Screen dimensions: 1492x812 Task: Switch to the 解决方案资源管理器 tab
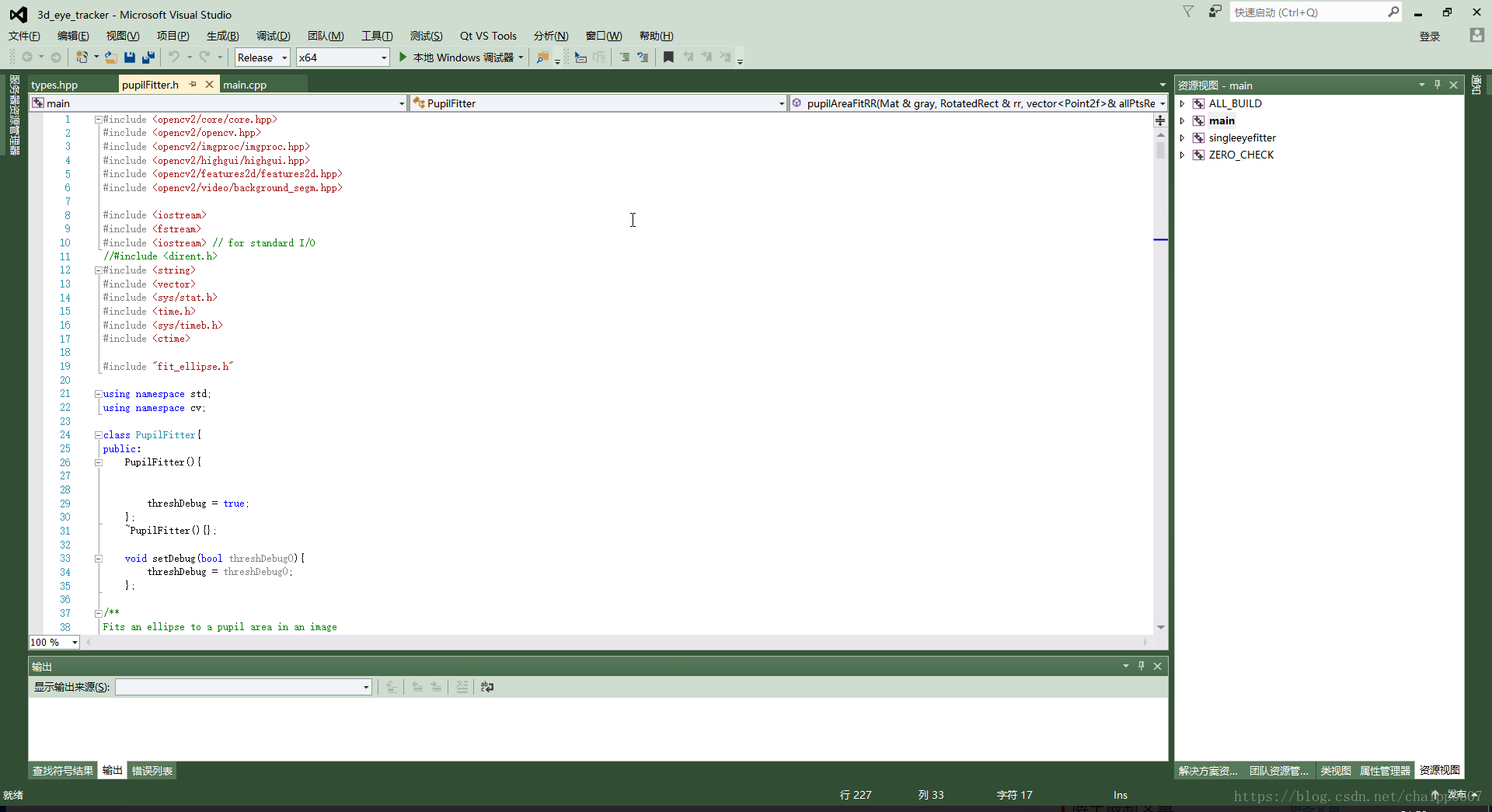1208,771
